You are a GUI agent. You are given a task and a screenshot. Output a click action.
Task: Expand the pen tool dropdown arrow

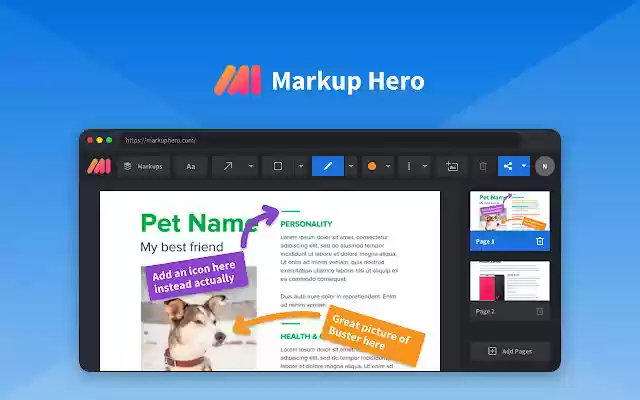pyautogui.click(x=351, y=166)
